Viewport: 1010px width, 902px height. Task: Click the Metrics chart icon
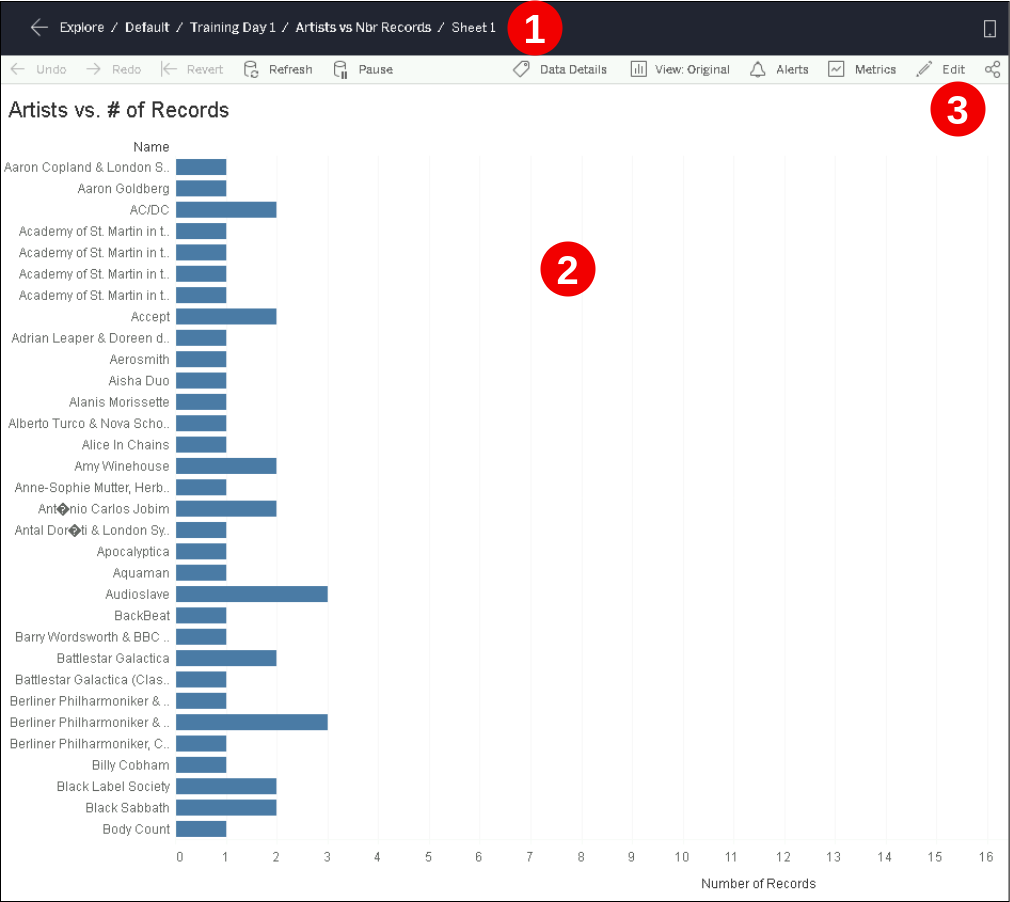[x=835, y=69]
